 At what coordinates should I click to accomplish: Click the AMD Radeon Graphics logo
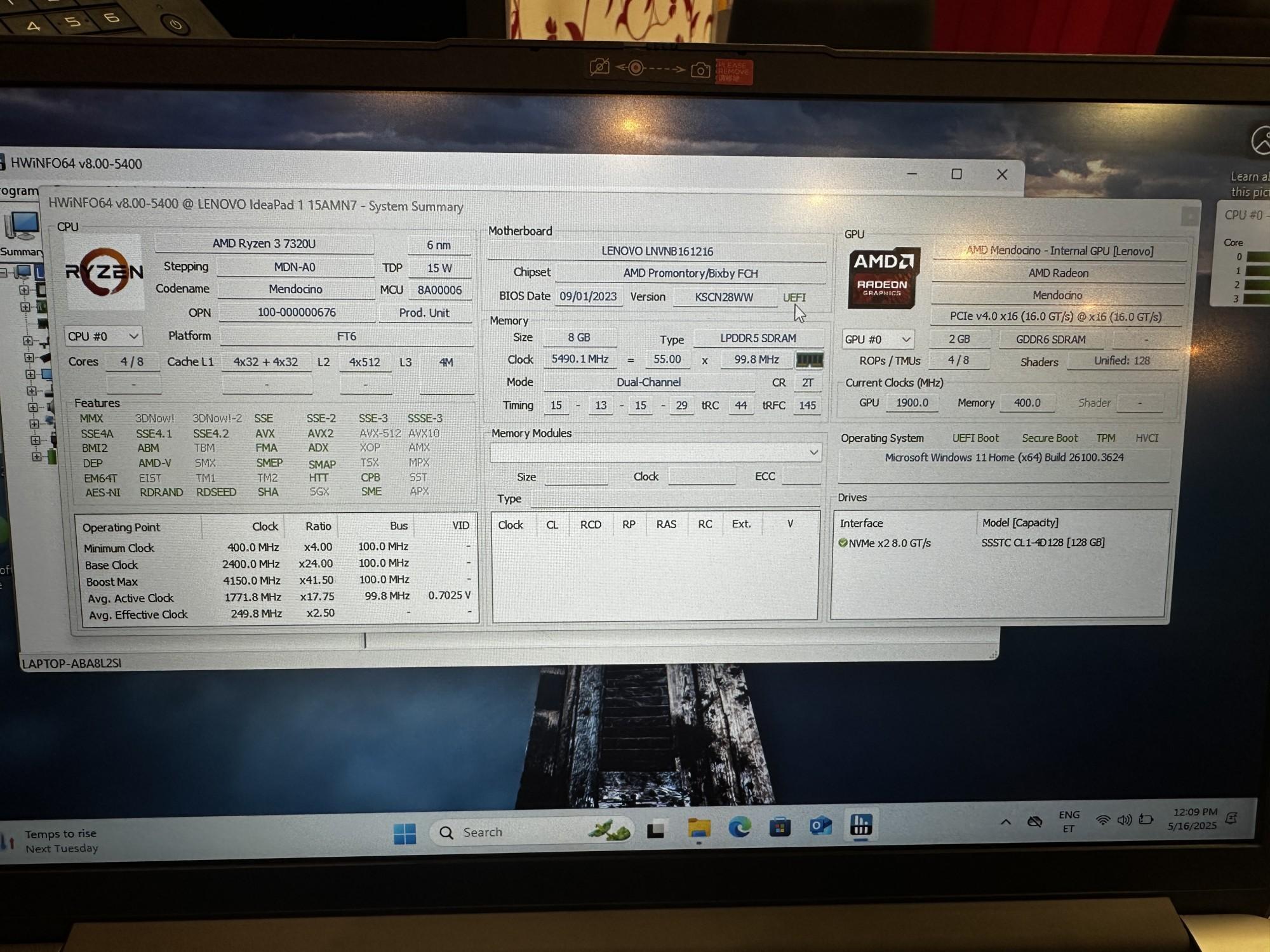point(883,277)
